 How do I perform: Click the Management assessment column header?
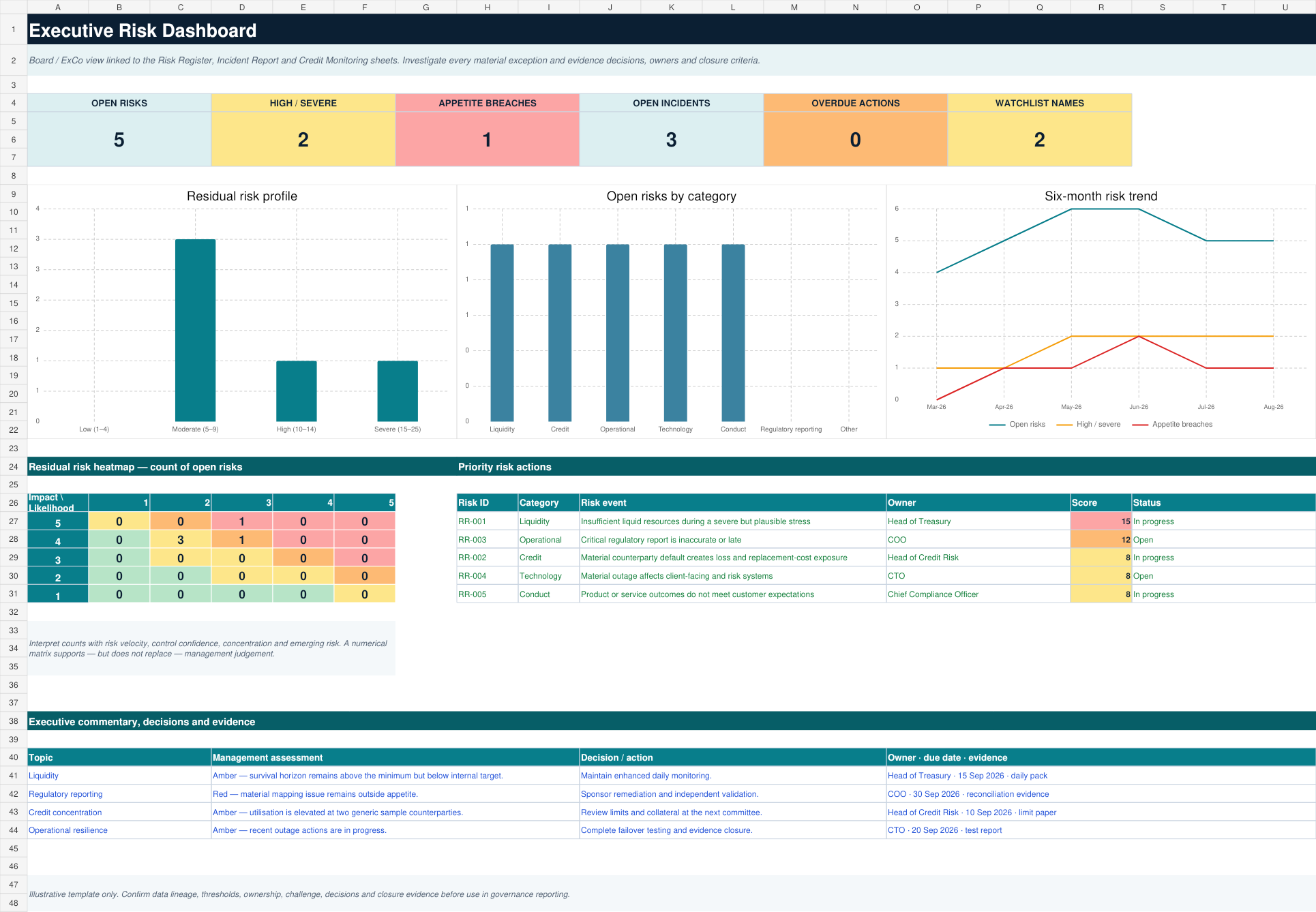point(395,757)
